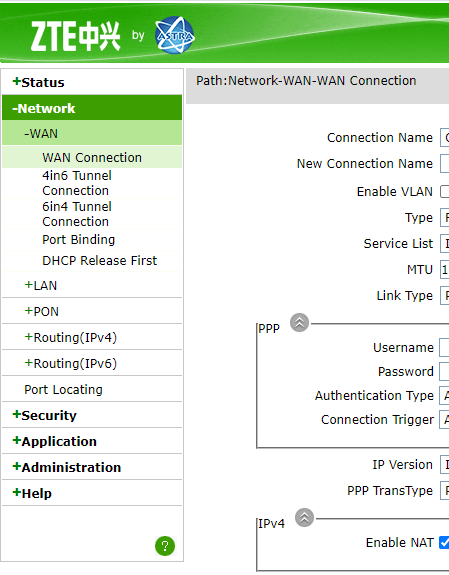Image resolution: width=449 pixels, height=575 pixels.
Task: Click the MTU input field
Action: pos(445,270)
